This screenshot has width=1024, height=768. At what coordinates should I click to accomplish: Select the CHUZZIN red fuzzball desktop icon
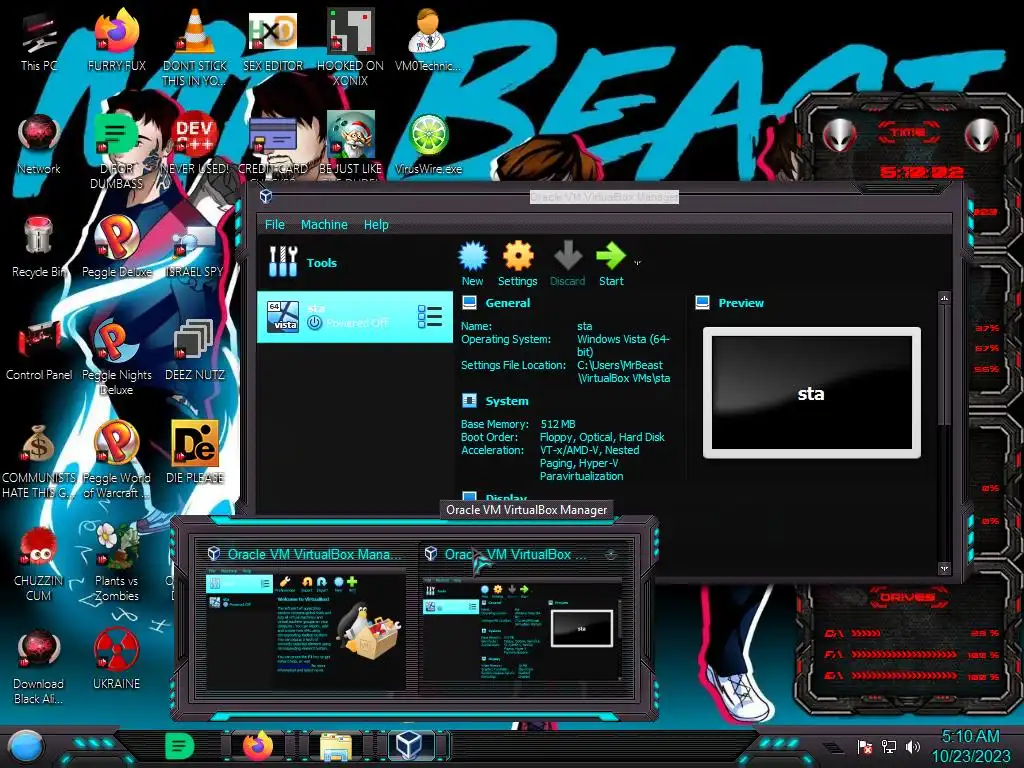point(39,564)
